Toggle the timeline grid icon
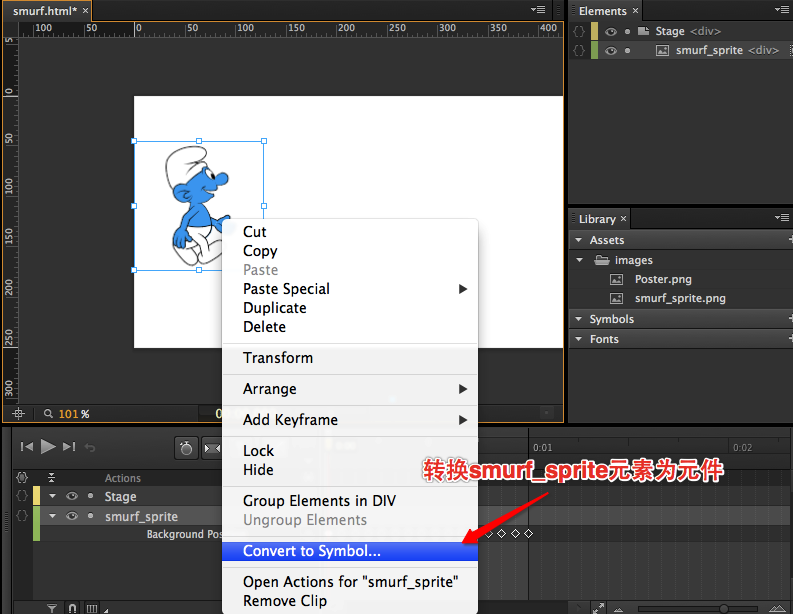793x614 pixels. click(92, 608)
